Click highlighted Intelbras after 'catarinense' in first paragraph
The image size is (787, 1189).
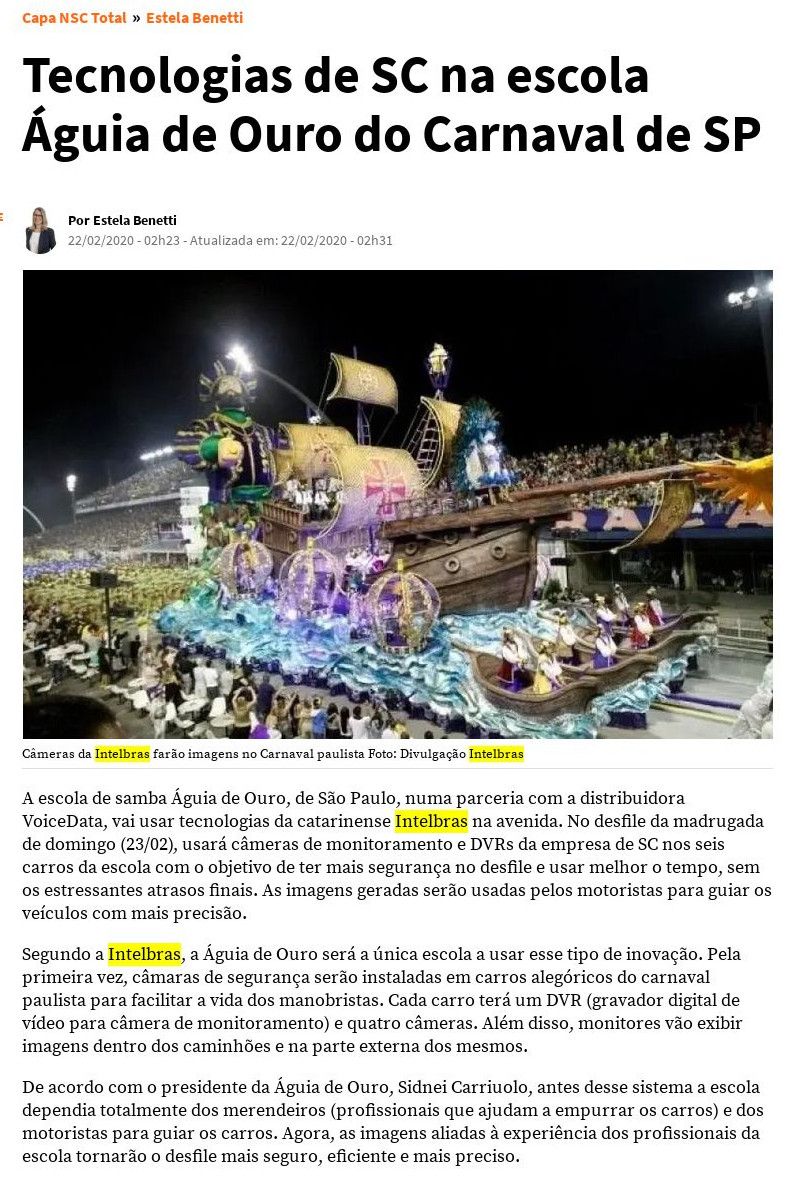pyautogui.click(x=431, y=821)
